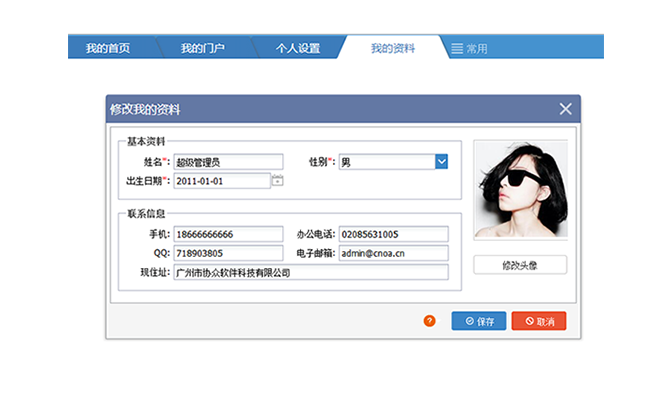Expand the 性别 dropdown arrow

coord(441,162)
